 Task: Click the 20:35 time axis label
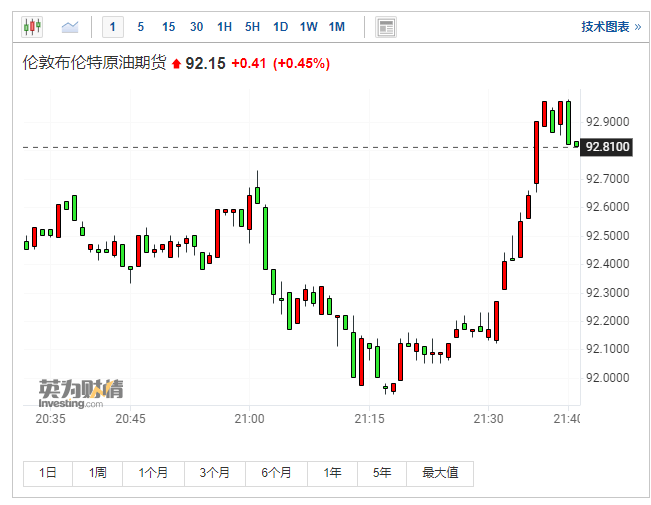point(51,419)
